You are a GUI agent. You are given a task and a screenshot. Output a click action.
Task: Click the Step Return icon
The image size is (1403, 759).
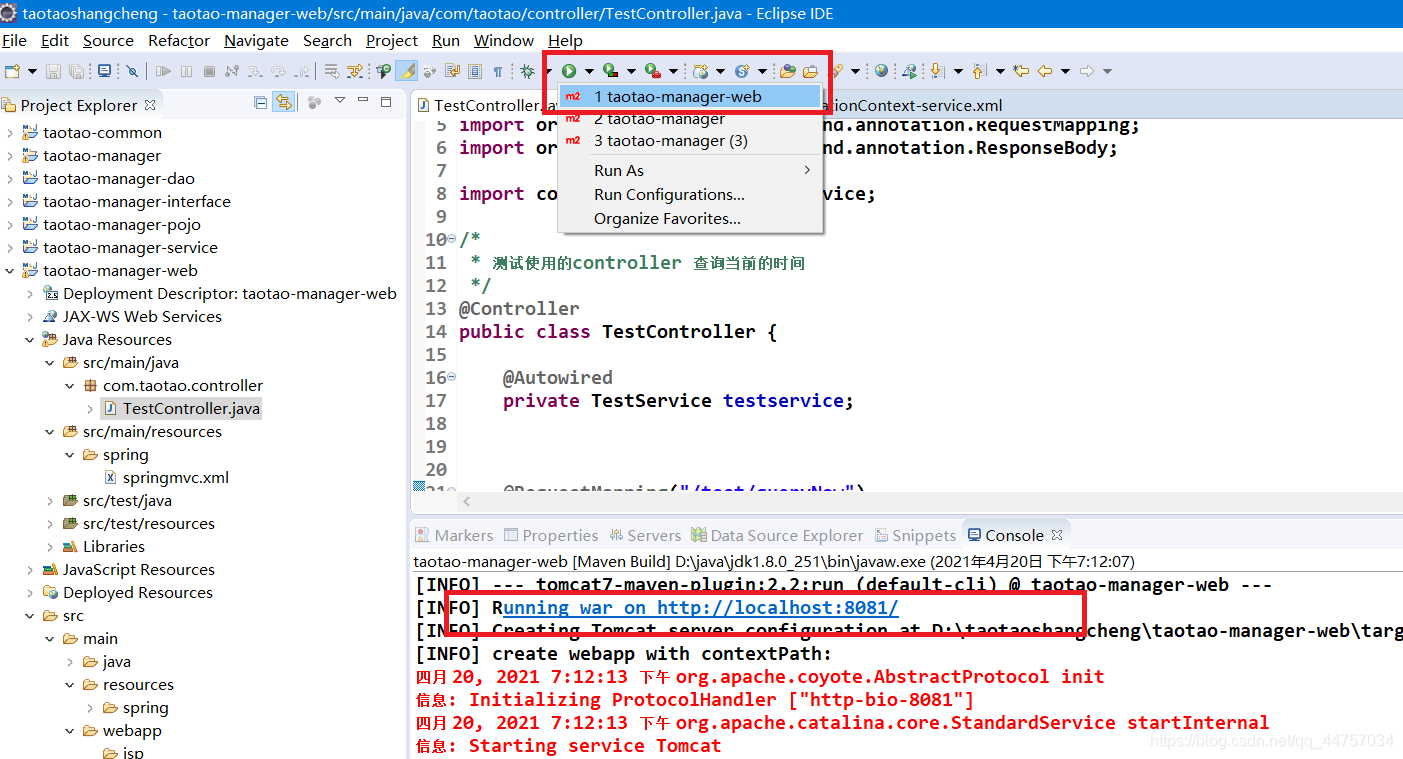pyautogui.click(x=302, y=71)
